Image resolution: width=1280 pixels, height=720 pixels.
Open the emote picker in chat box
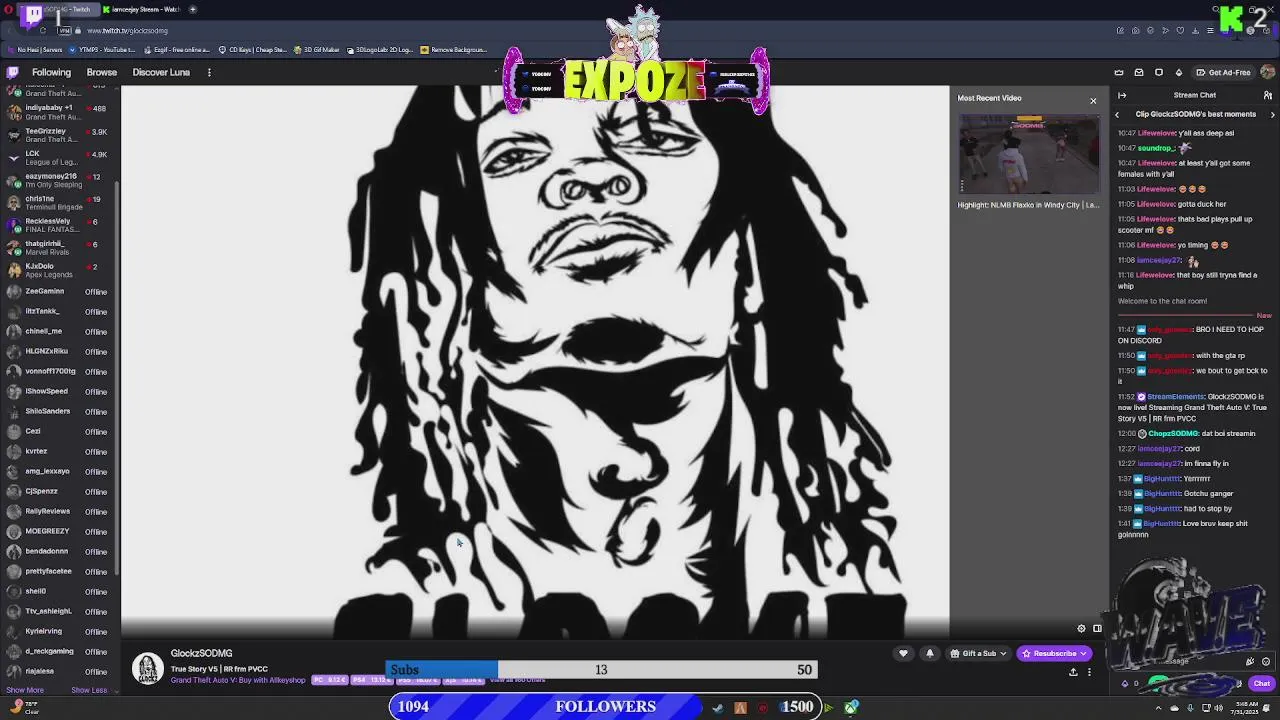[1266, 661]
